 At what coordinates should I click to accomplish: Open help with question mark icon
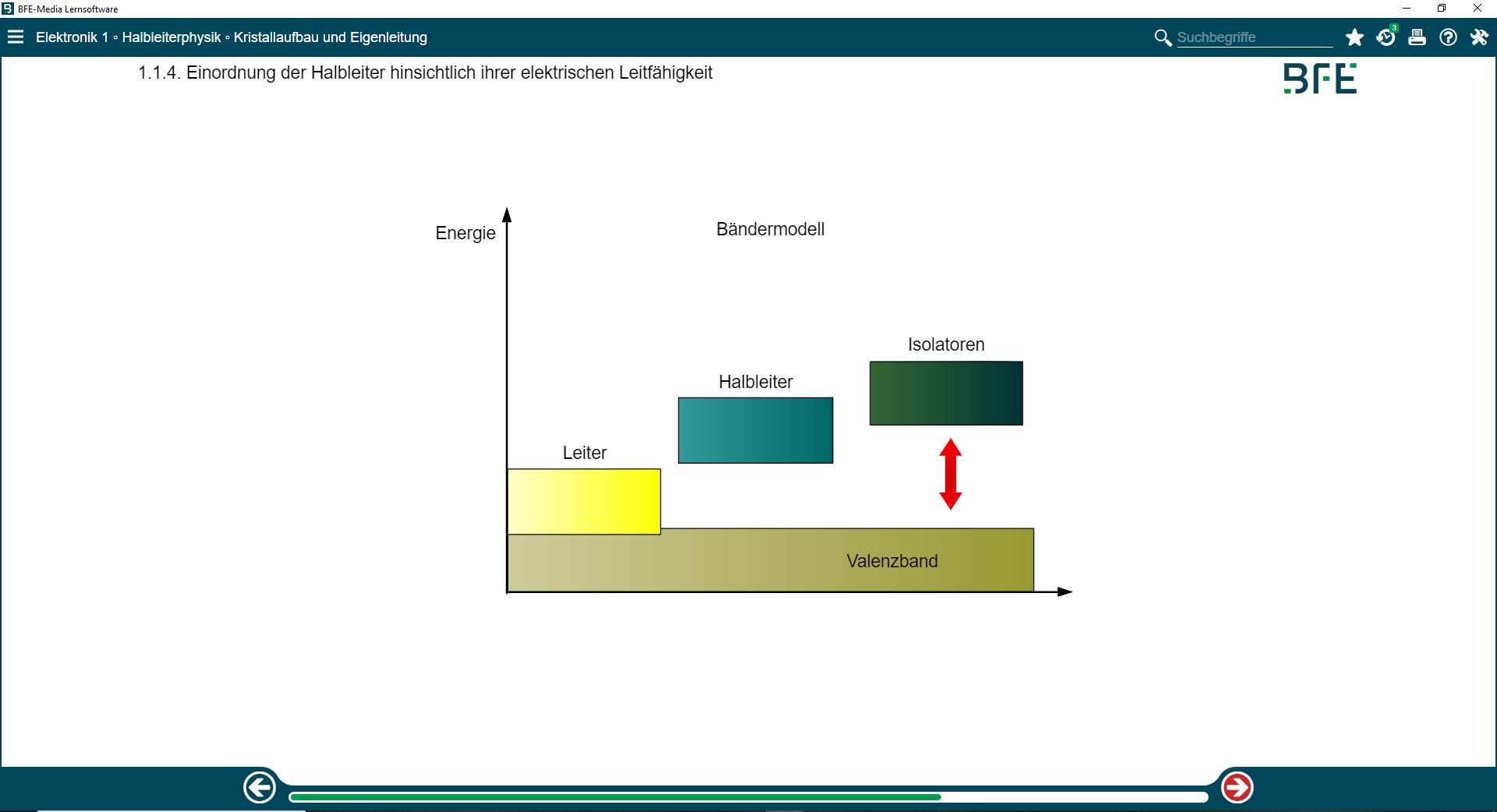1448,37
